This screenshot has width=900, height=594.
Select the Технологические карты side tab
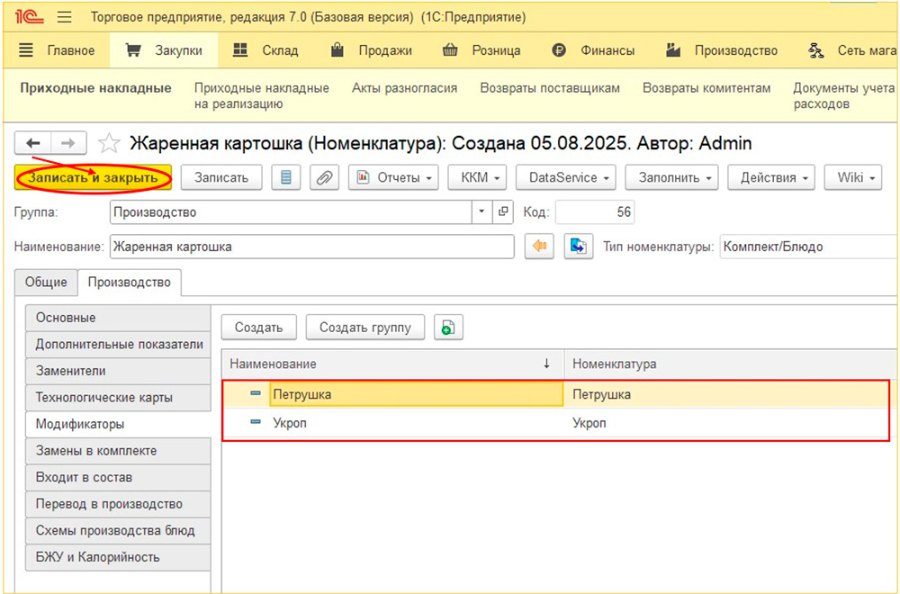118,398
